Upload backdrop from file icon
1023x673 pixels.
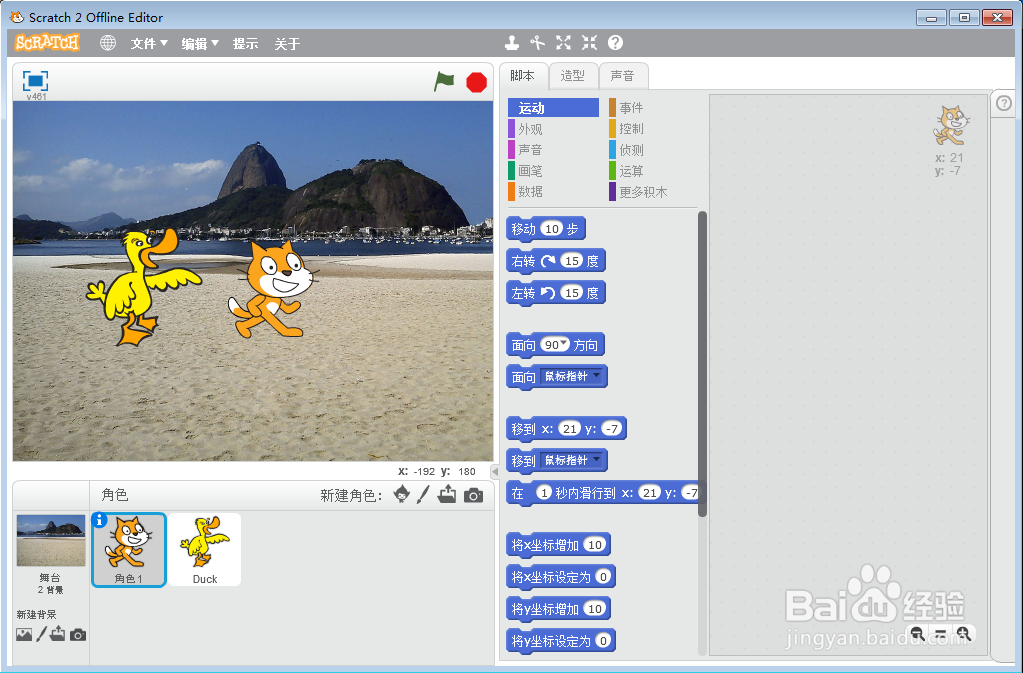pyautogui.click(x=57, y=633)
